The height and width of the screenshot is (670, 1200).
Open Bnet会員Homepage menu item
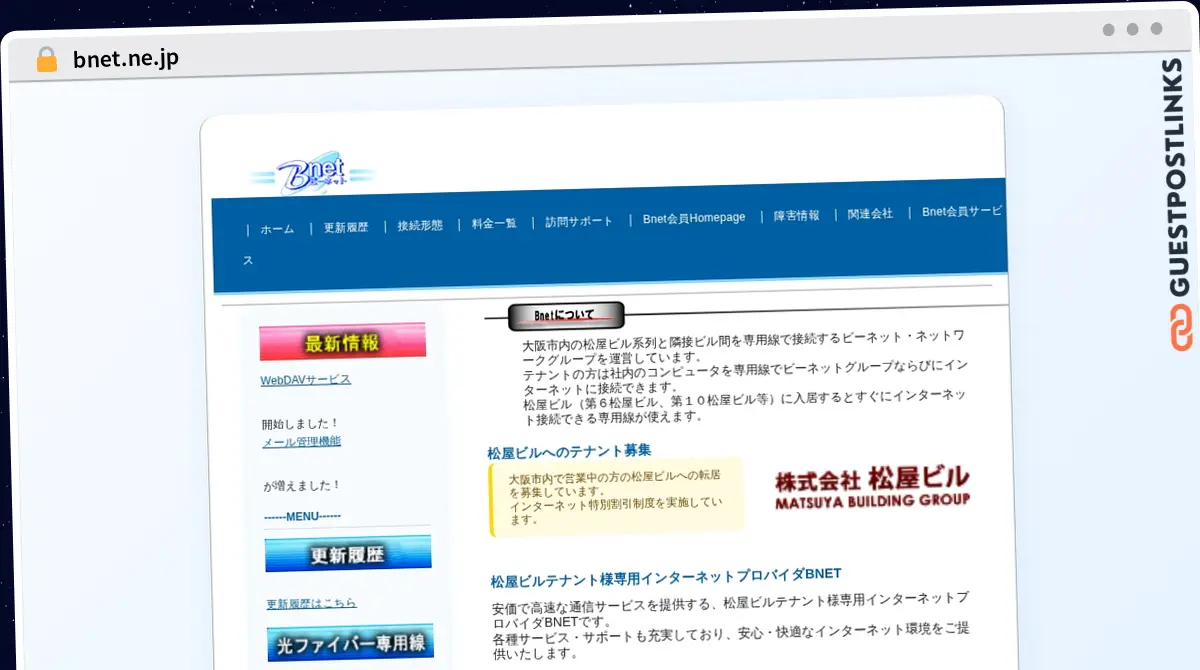tap(694, 218)
